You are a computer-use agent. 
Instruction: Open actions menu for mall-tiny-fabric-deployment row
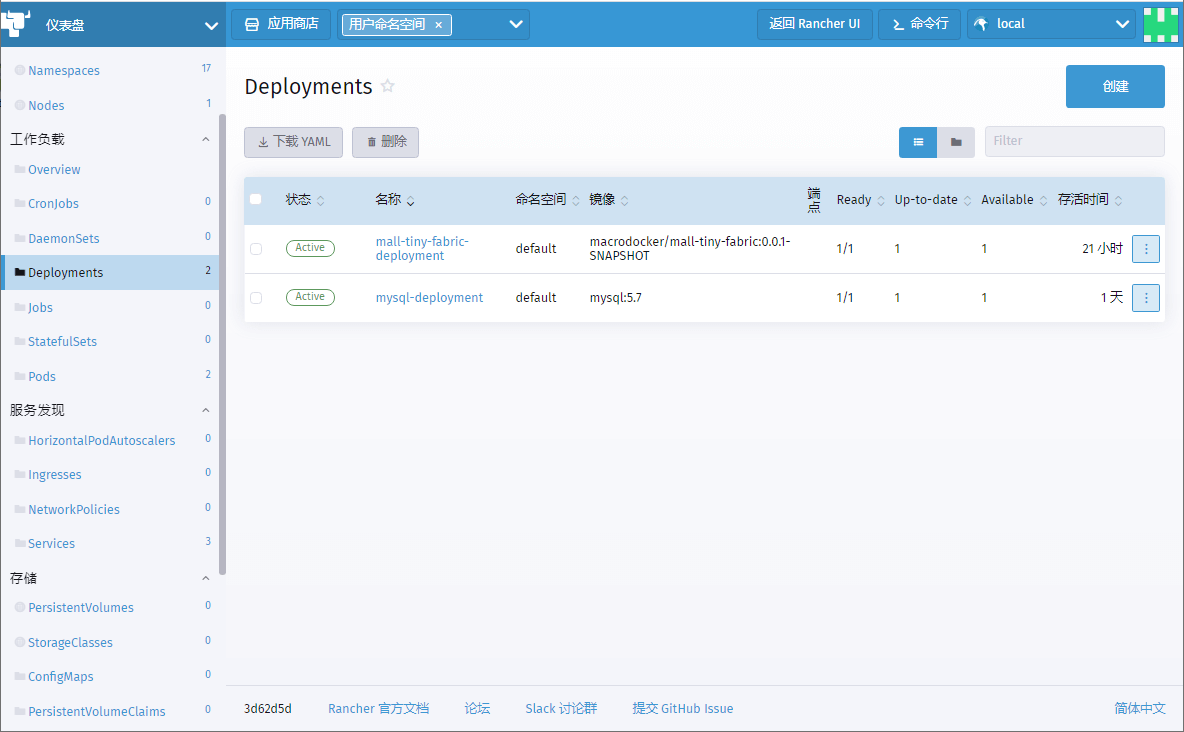pyautogui.click(x=1145, y=249)
